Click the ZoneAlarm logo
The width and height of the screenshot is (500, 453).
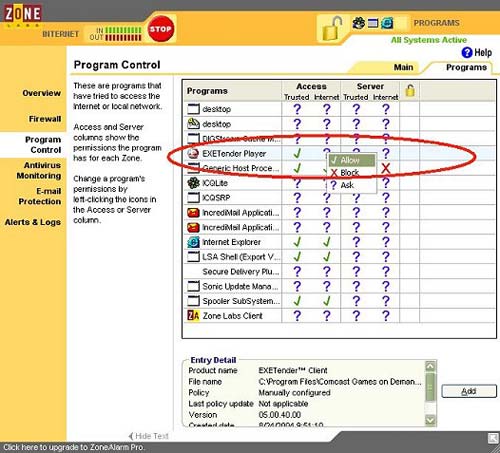pos(23,14)
